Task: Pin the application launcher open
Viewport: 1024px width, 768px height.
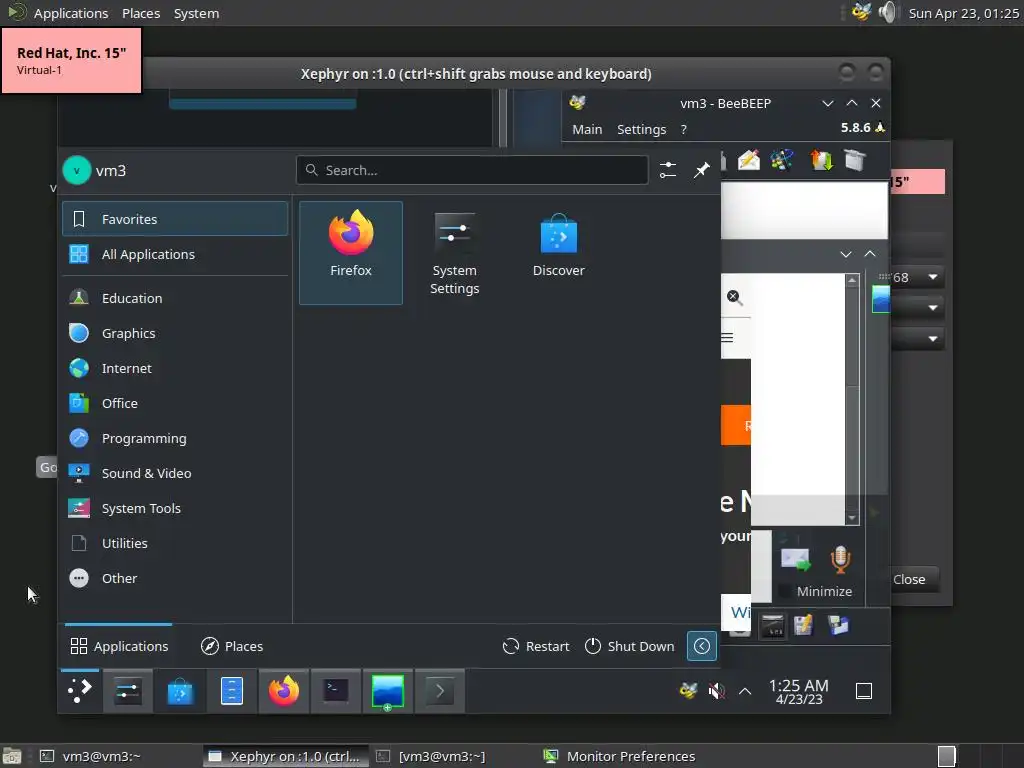Action: tap(702, 170)
